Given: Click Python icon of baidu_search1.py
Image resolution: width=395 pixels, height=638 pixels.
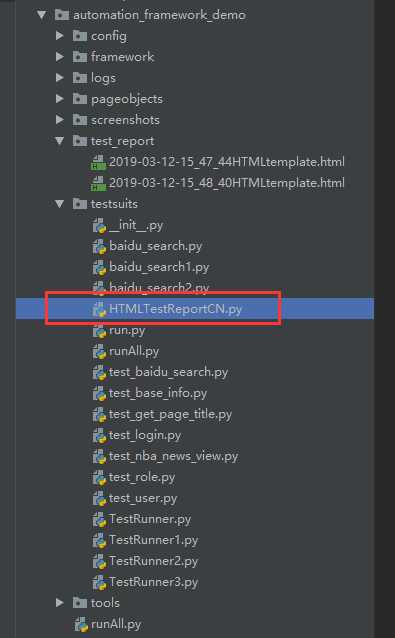Looking at the screenshot, I should [99, 267].
